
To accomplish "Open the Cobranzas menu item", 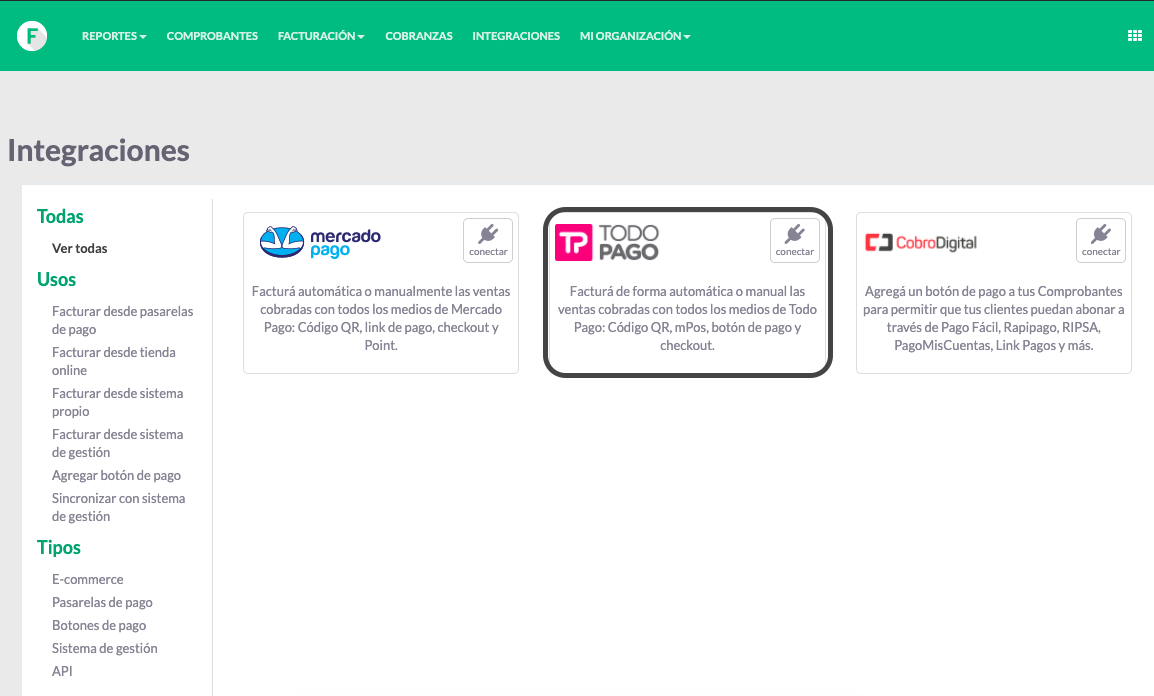I will point(419,36).
